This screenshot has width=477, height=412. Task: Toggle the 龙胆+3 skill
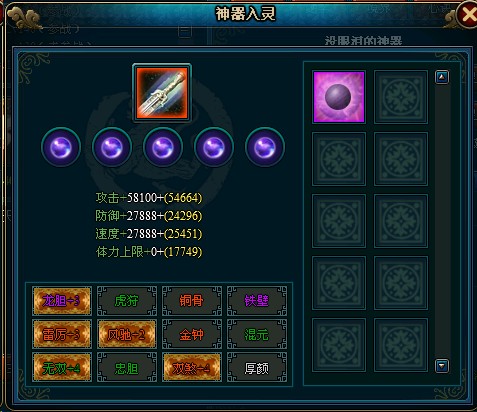pyautogui.click(x=62, y=301)
